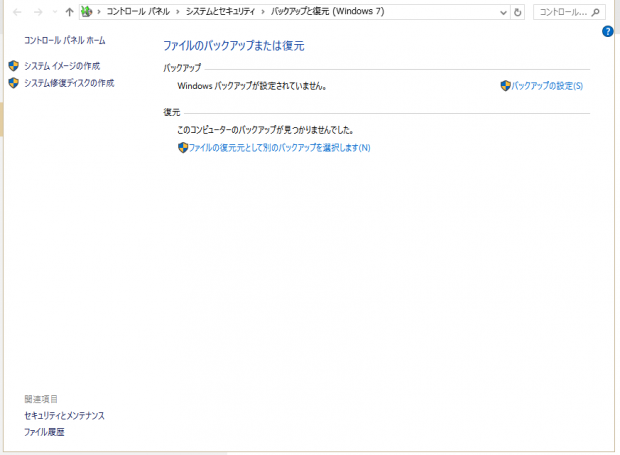Viewport: 620px width, 455px height.
Task: Open address bar history dropdown
Action: pyautogui.click(x=503, y=13)
